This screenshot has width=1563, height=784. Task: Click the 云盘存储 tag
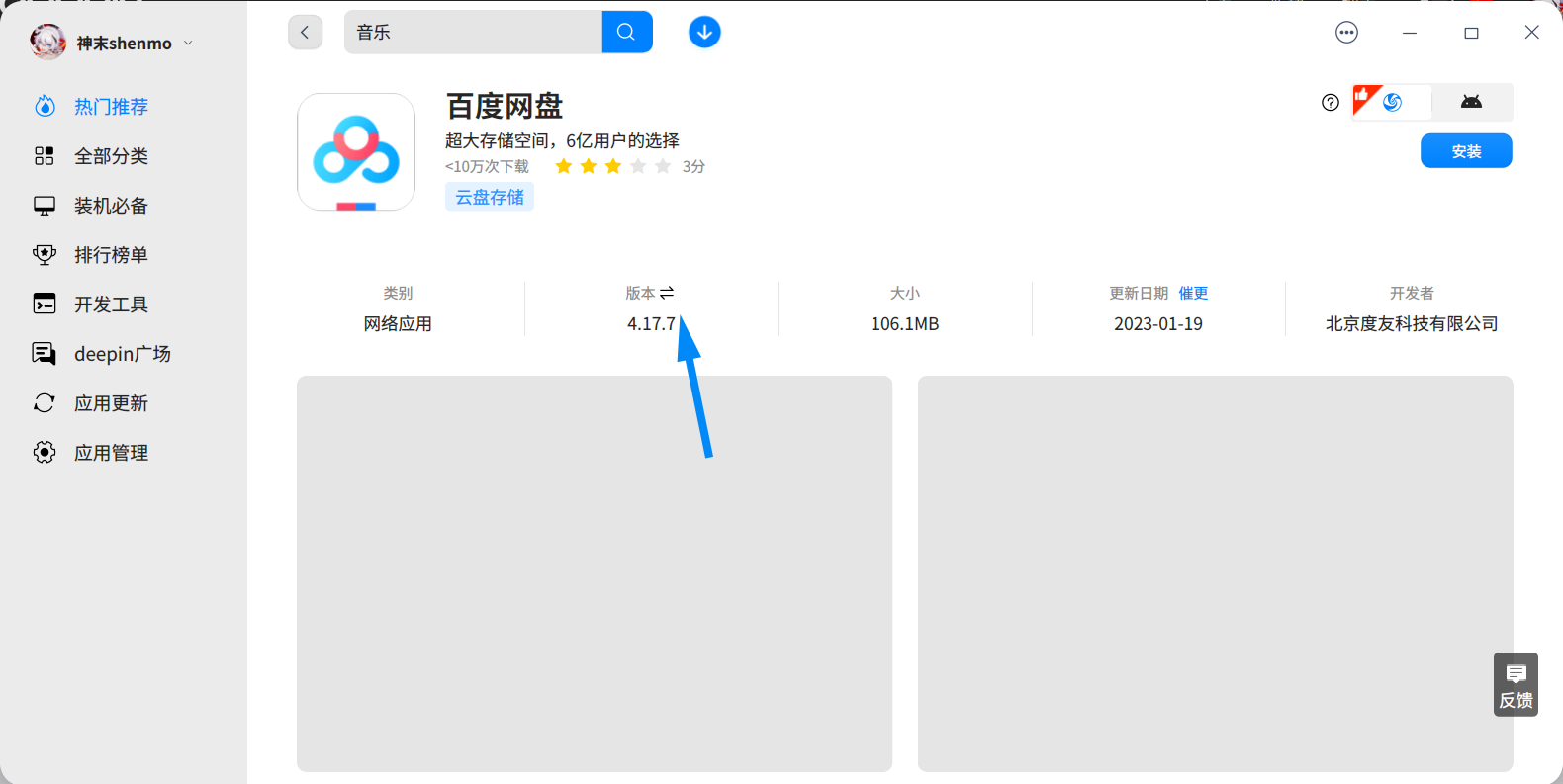tap(490, 197)
